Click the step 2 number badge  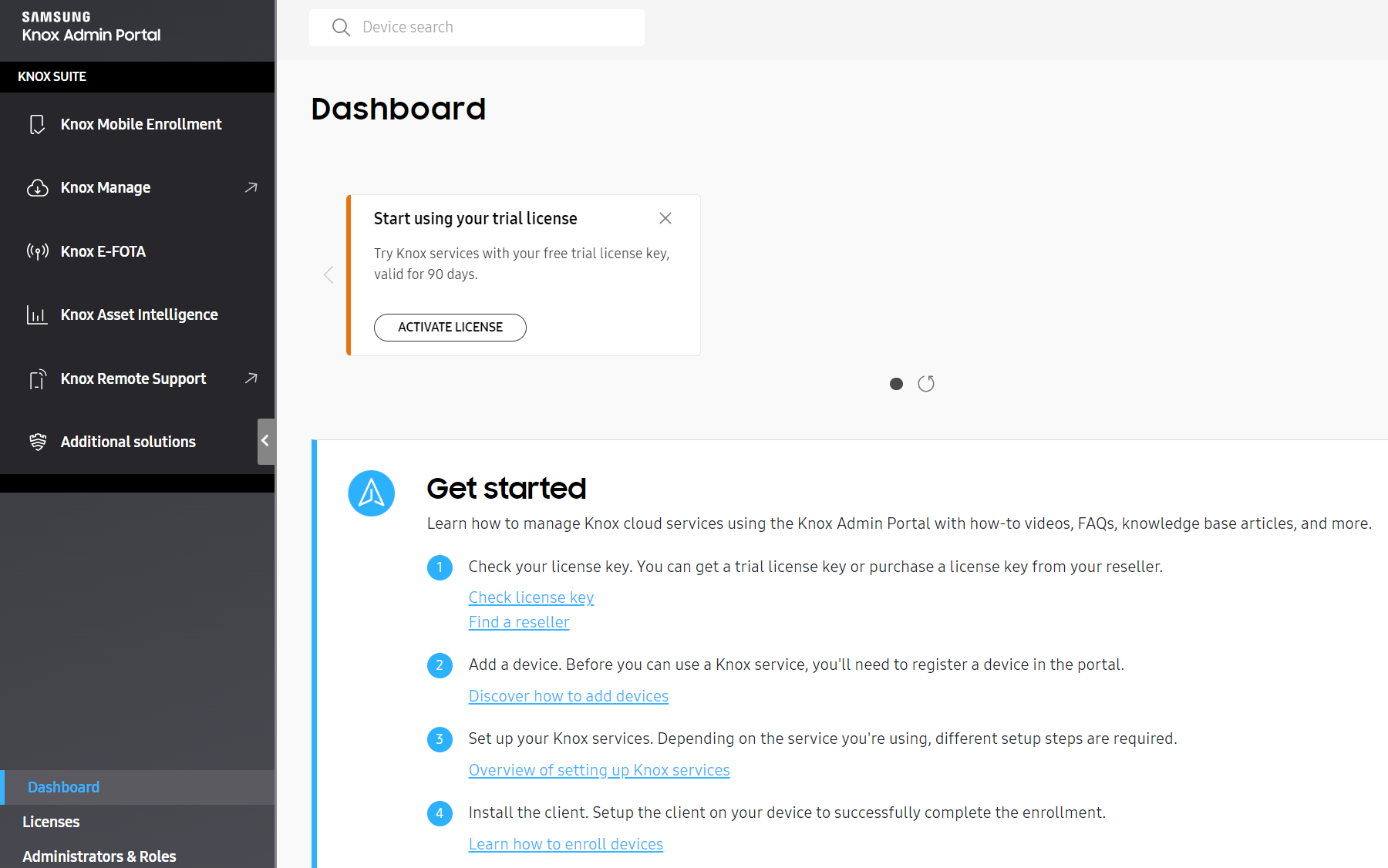click(440, 665)
